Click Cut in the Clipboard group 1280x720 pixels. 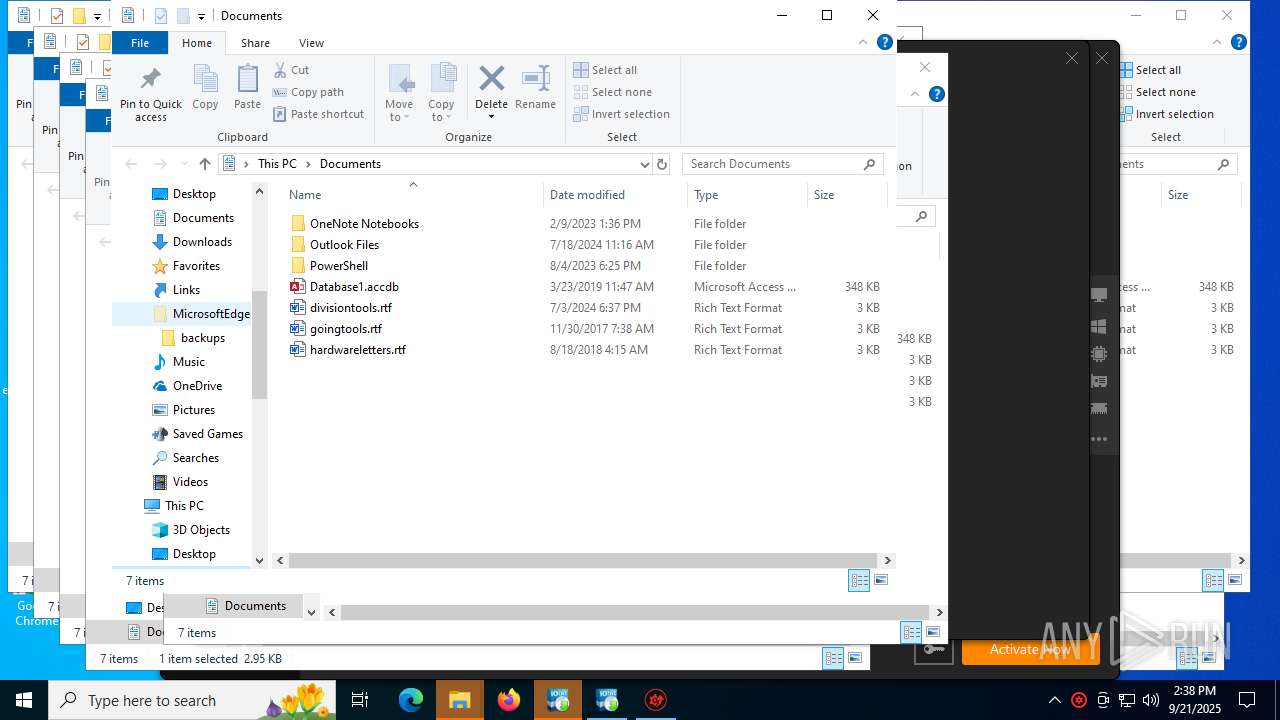click(291, 70)
